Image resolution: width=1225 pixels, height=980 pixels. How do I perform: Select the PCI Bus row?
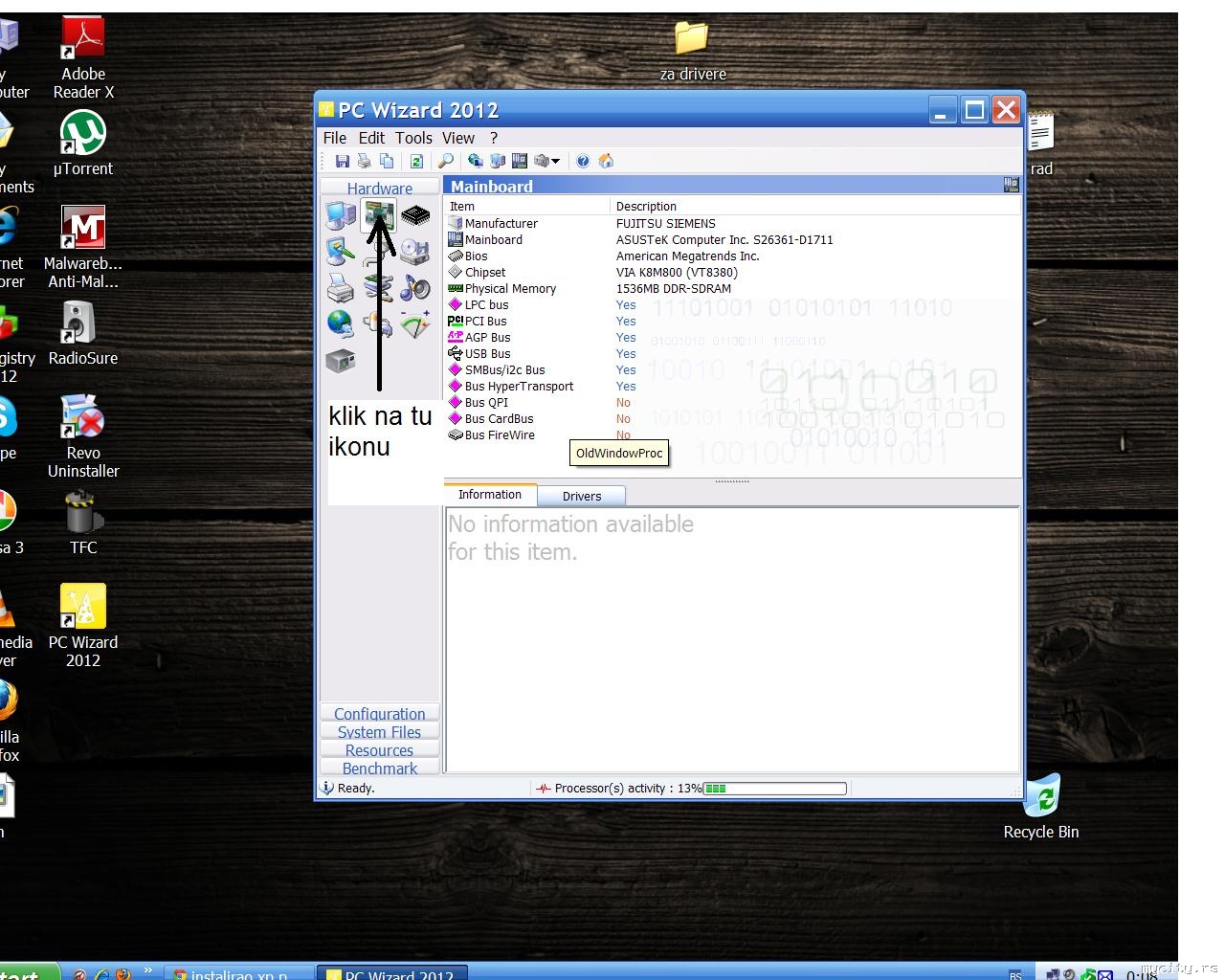click(733, 322)
